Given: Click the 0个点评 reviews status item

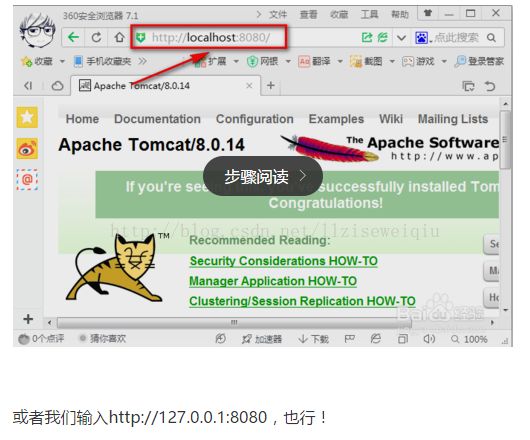Looking at the screenshot, I should click(41, 338).
